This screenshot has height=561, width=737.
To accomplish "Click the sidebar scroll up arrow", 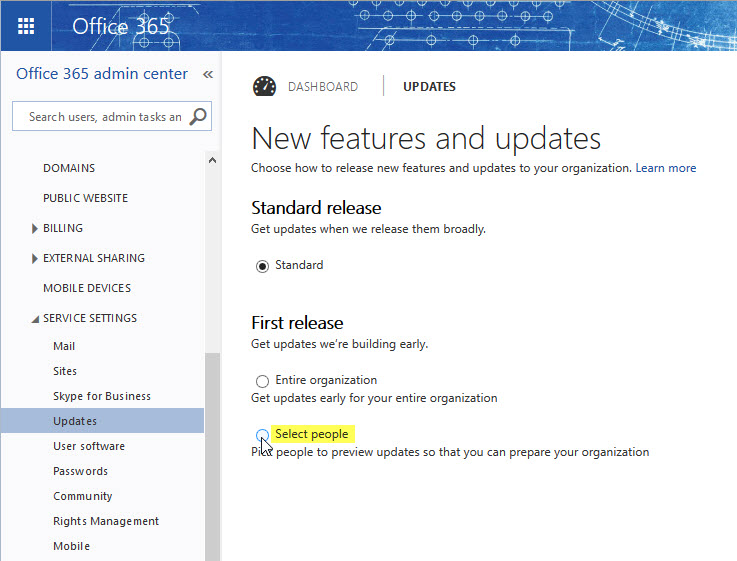I will (x=212, y=161).
